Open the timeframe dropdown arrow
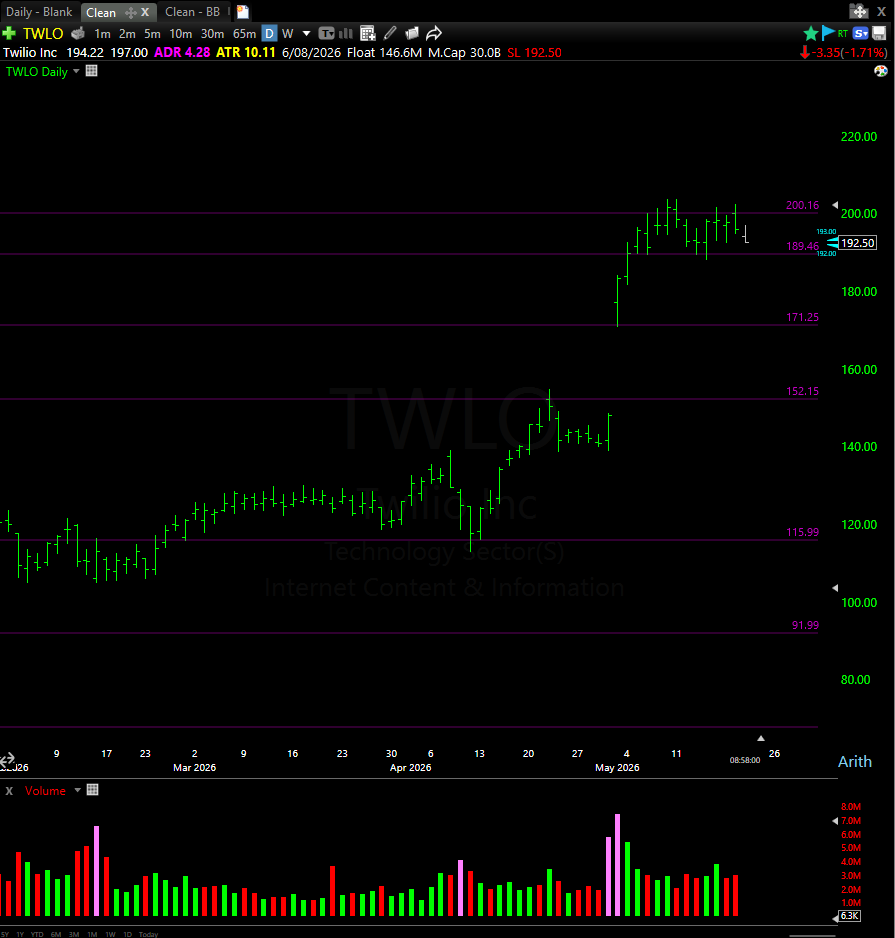The image size is (895, 938). point(306,34)
